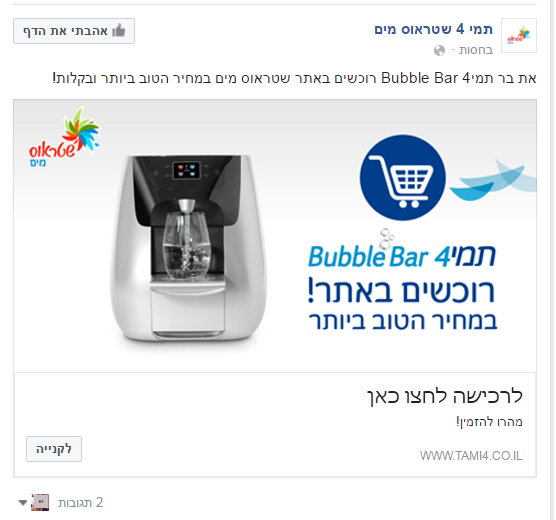Click the Strauss Water logo in the ad image
The image size is (556, 520).
point(65,138)
